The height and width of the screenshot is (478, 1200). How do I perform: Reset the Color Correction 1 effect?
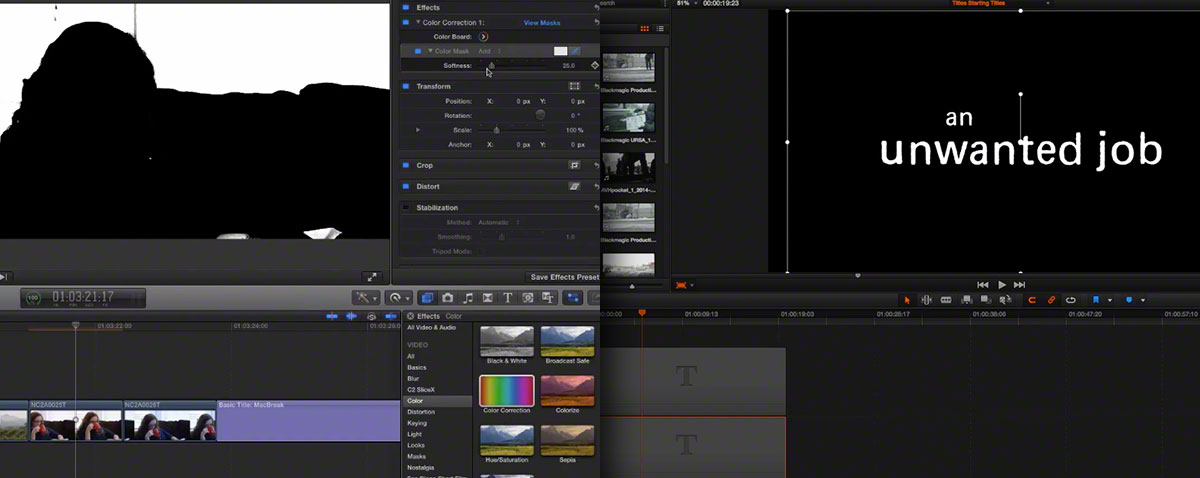597,22
